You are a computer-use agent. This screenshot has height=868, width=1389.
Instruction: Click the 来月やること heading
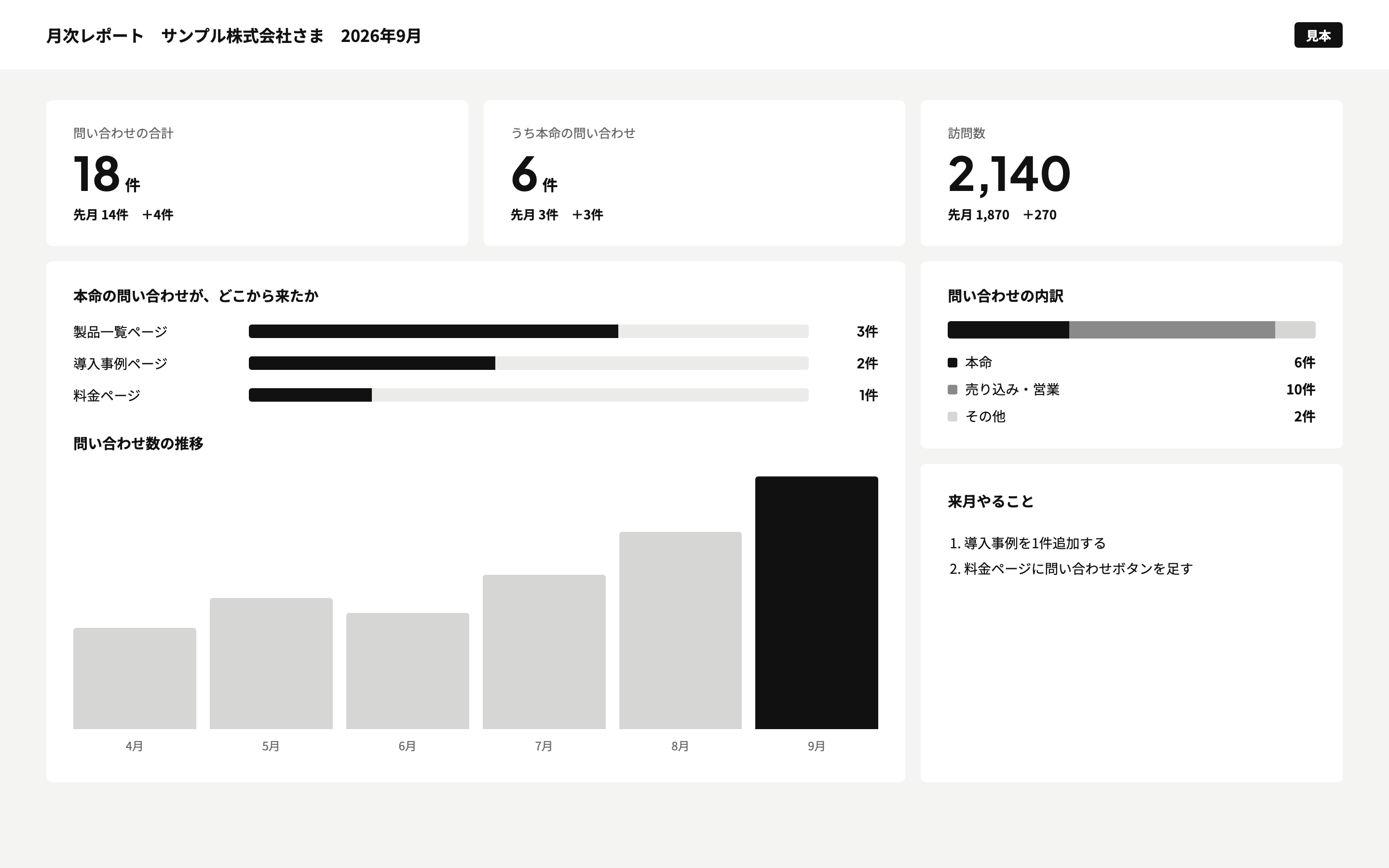[x=990, y=501]
